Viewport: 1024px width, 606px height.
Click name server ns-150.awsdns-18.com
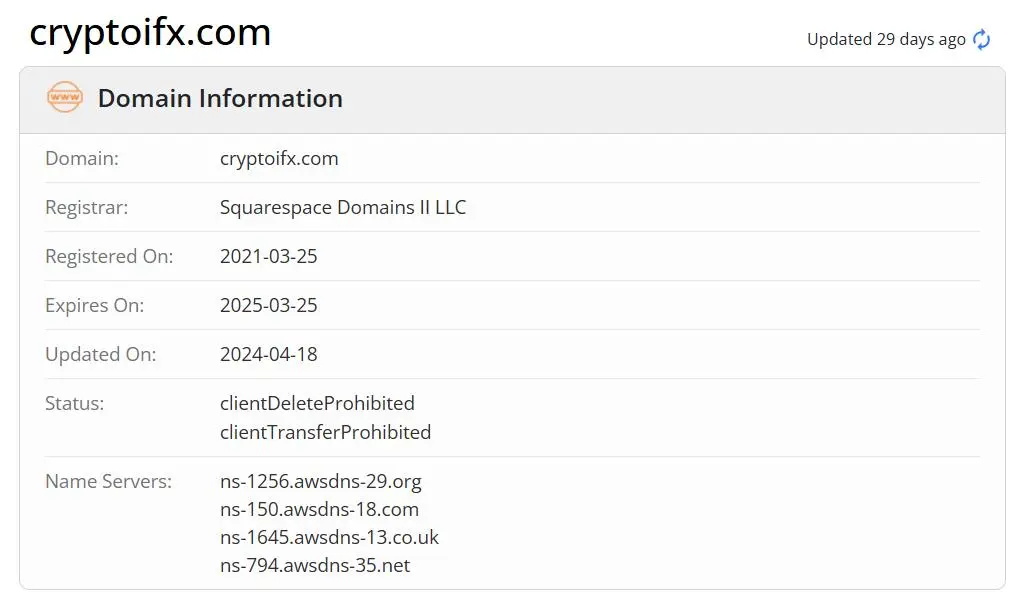[319, 509]
